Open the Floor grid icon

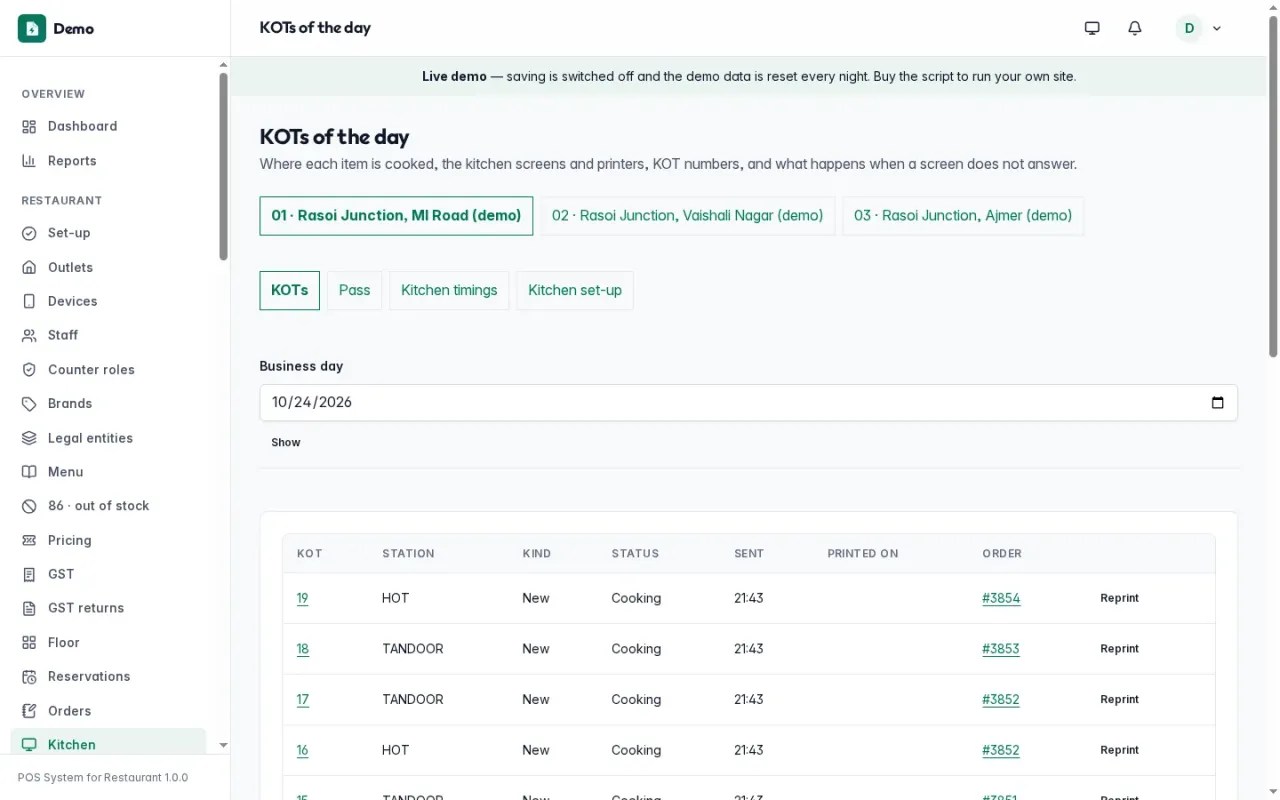[x=29, y=643]
